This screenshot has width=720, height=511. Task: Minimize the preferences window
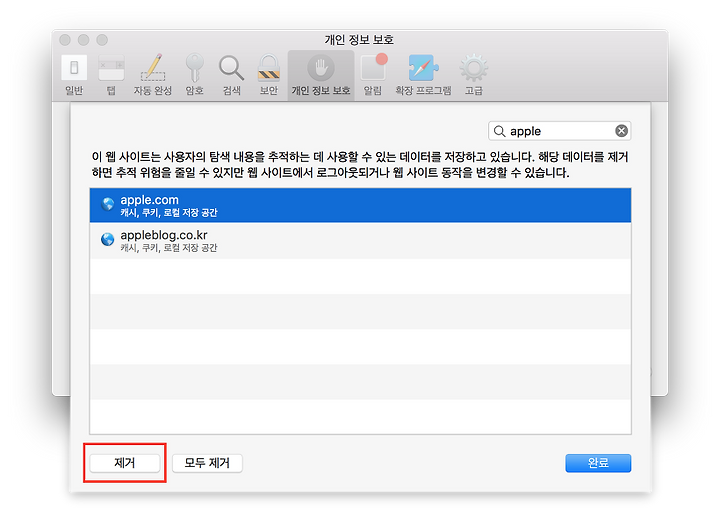[x=84, y=40]
